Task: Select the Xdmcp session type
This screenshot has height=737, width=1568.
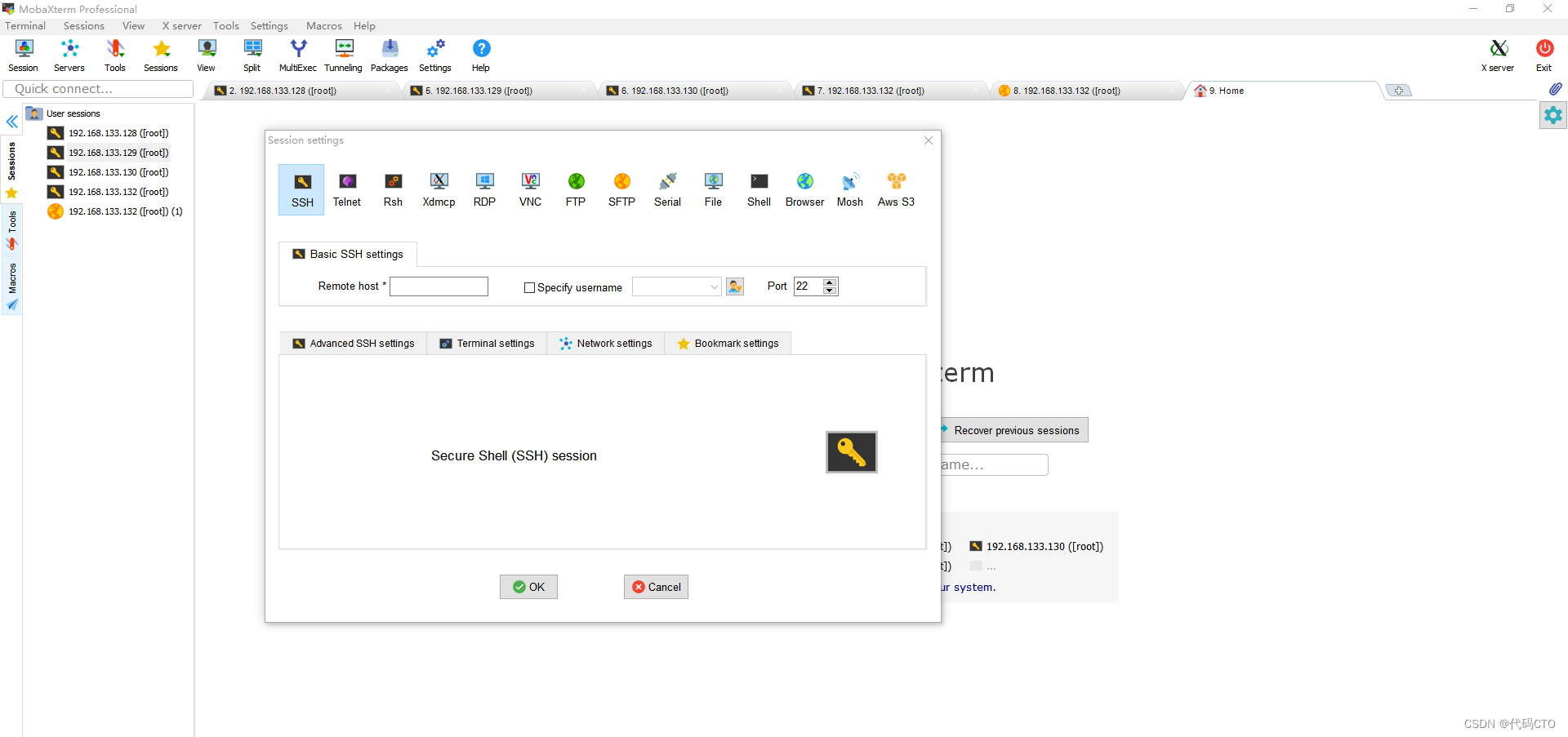Action: pos(439,190)
